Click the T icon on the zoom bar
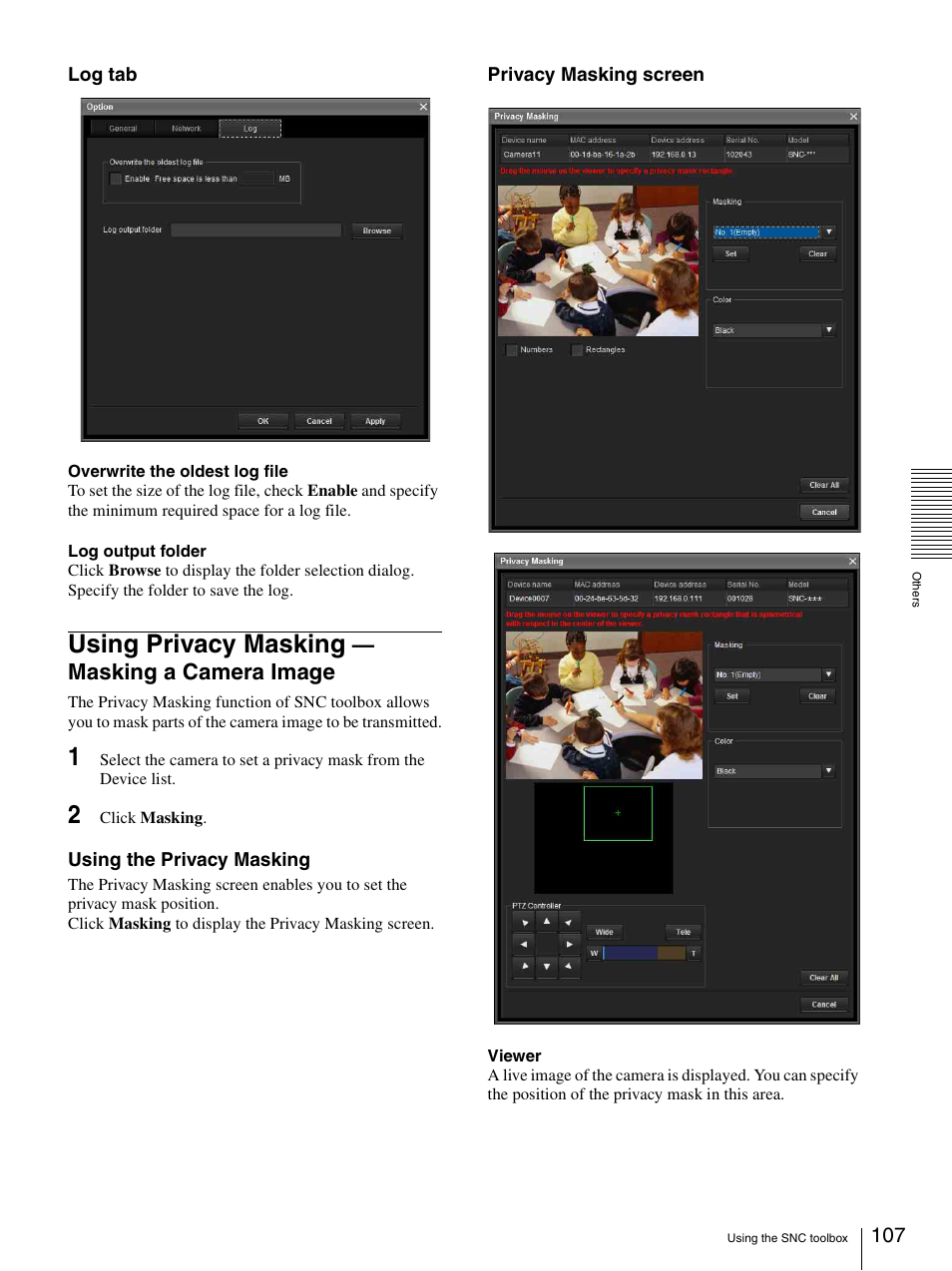952x1271 pixels. pyautogui.click(x=693, y=953)
